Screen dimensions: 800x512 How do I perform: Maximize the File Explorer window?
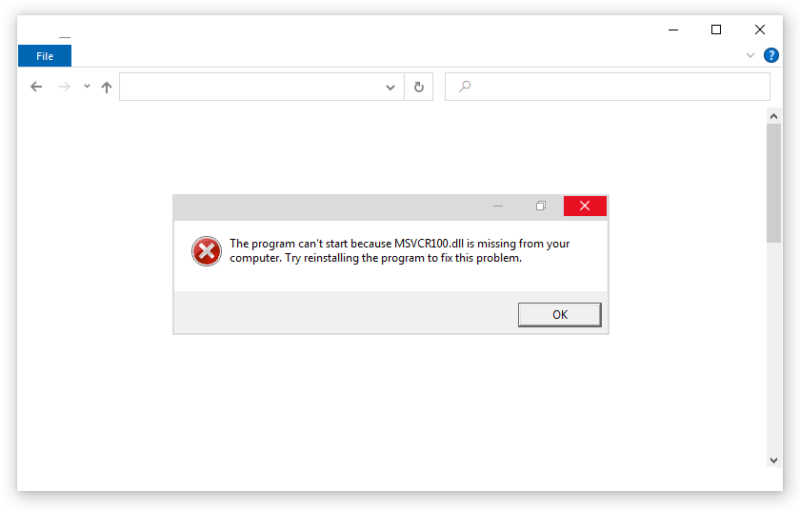[716, 30]
